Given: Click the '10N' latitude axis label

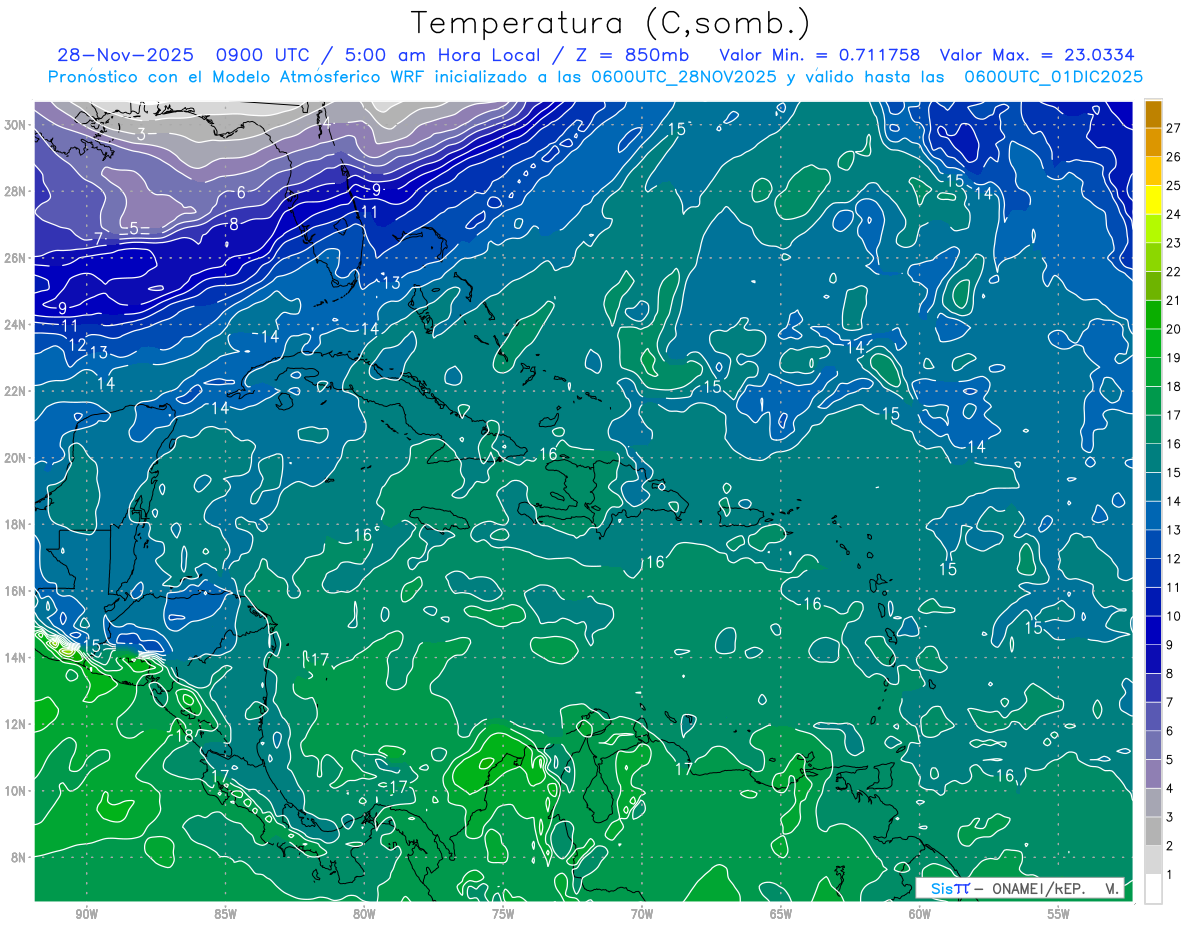Looking at the screenshot, I should (16, 791).
